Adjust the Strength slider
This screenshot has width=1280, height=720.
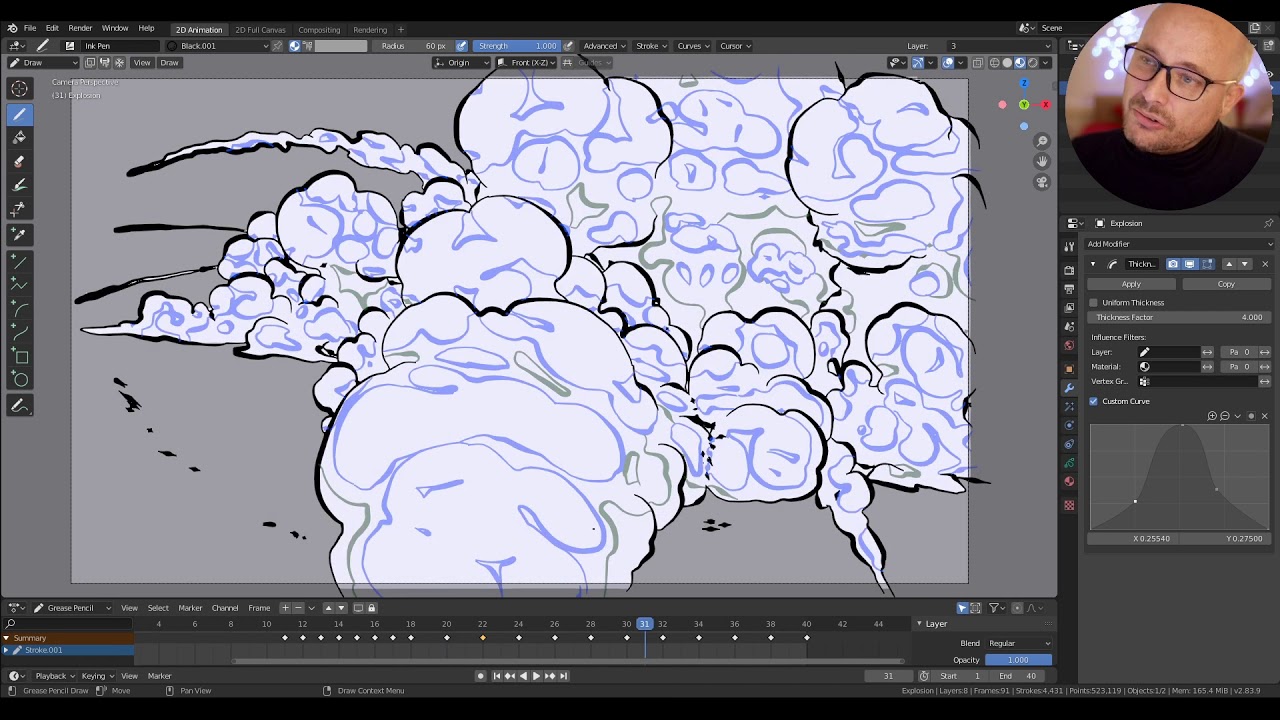(x=516, y=46)
